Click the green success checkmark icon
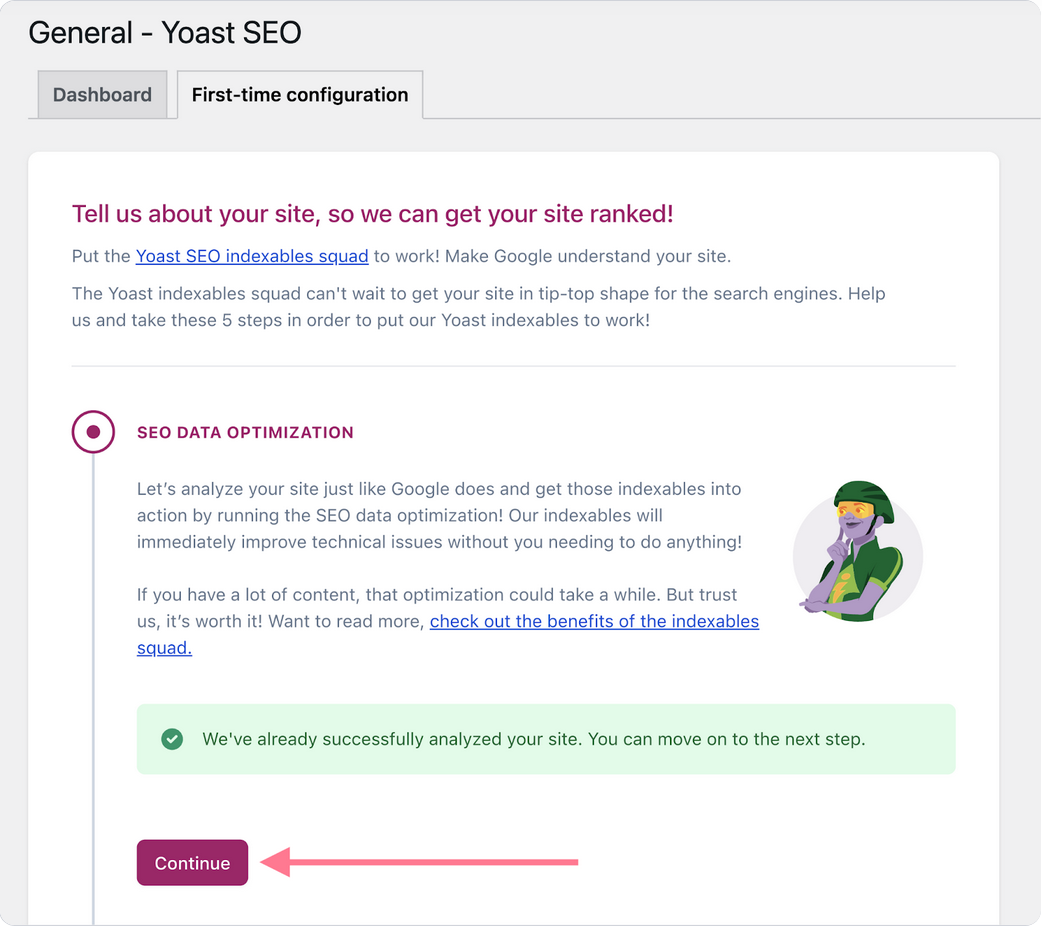This screenshot has height=926, width=1042. pyautogui.click(x=172, y=740)
